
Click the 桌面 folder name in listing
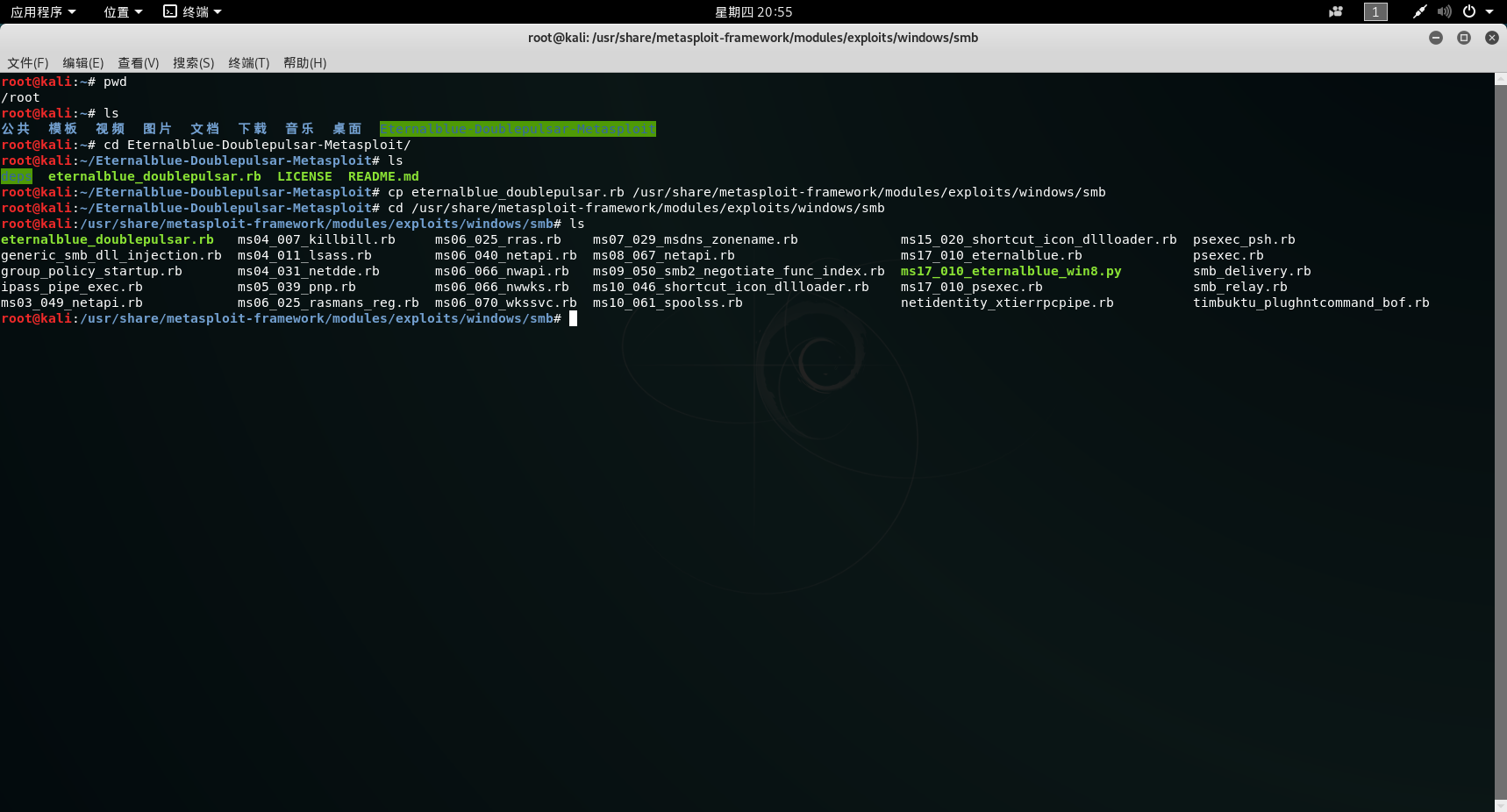(x=347, y=129)
